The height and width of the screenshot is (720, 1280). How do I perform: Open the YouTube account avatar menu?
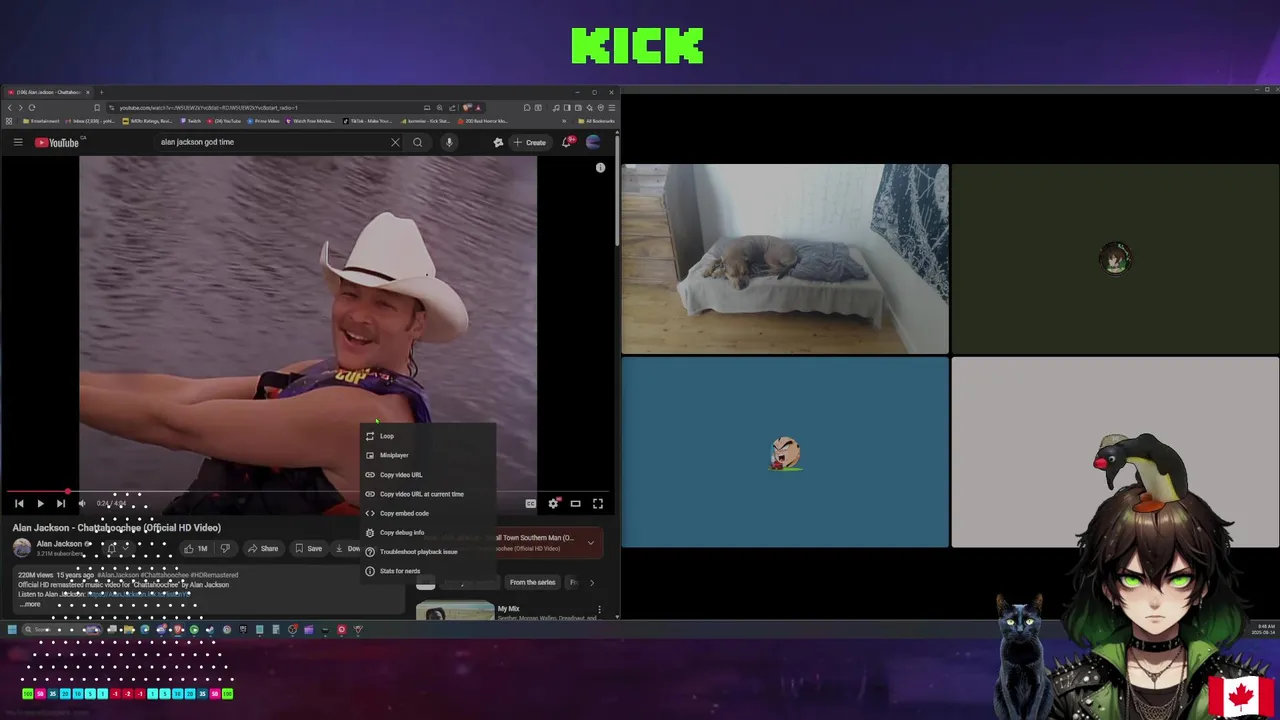[x=593, y=142]
